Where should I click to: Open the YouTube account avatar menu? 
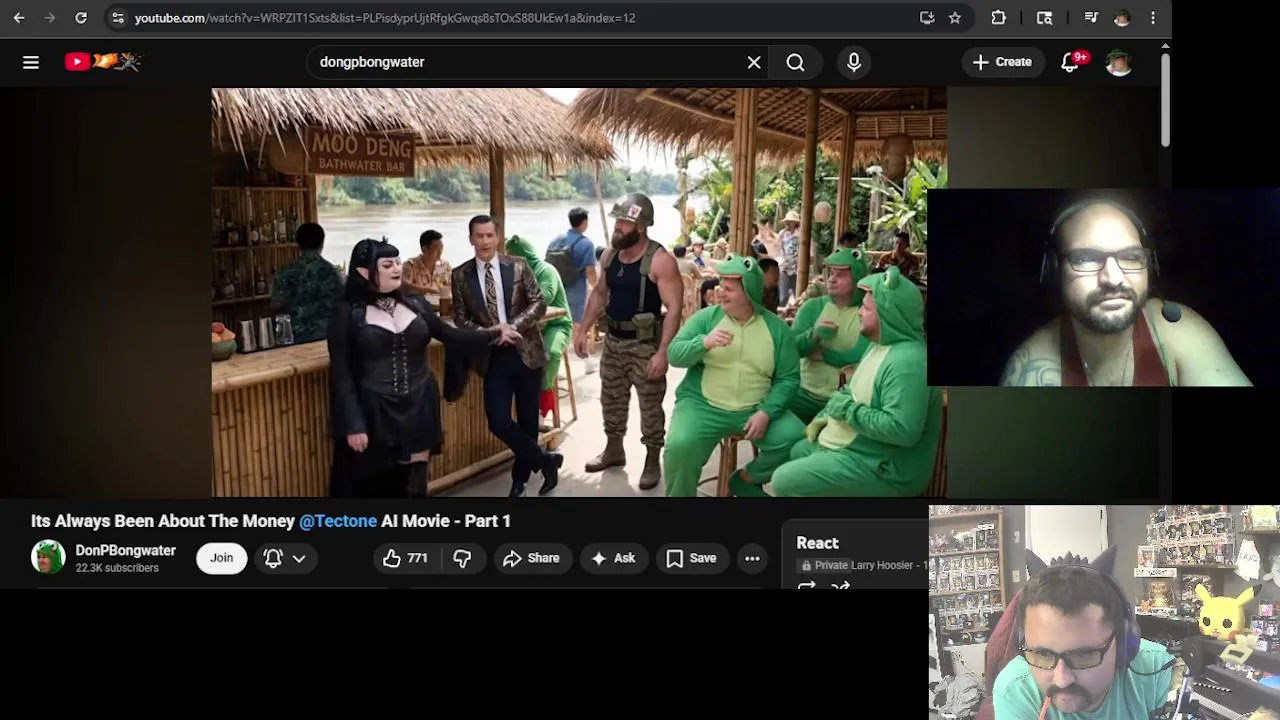click(1119, 62)
